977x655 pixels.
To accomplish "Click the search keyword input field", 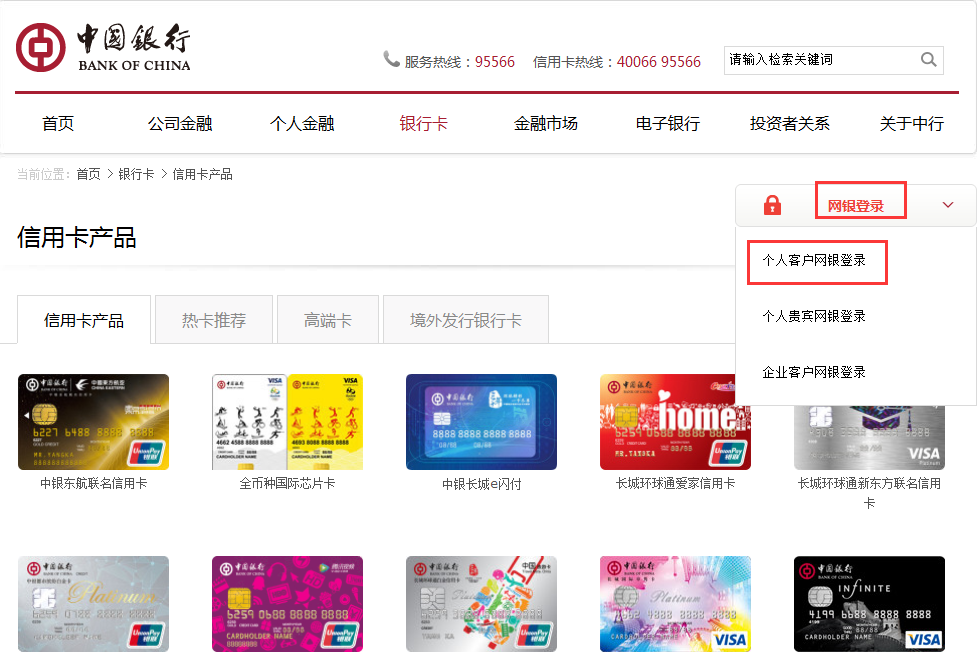I will click(x=820, y=60).
